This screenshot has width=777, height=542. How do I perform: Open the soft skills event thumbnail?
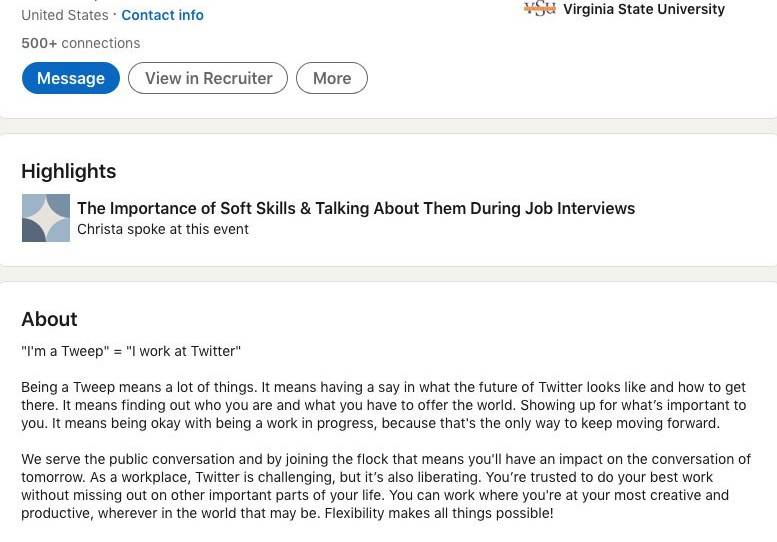(46, 218)
